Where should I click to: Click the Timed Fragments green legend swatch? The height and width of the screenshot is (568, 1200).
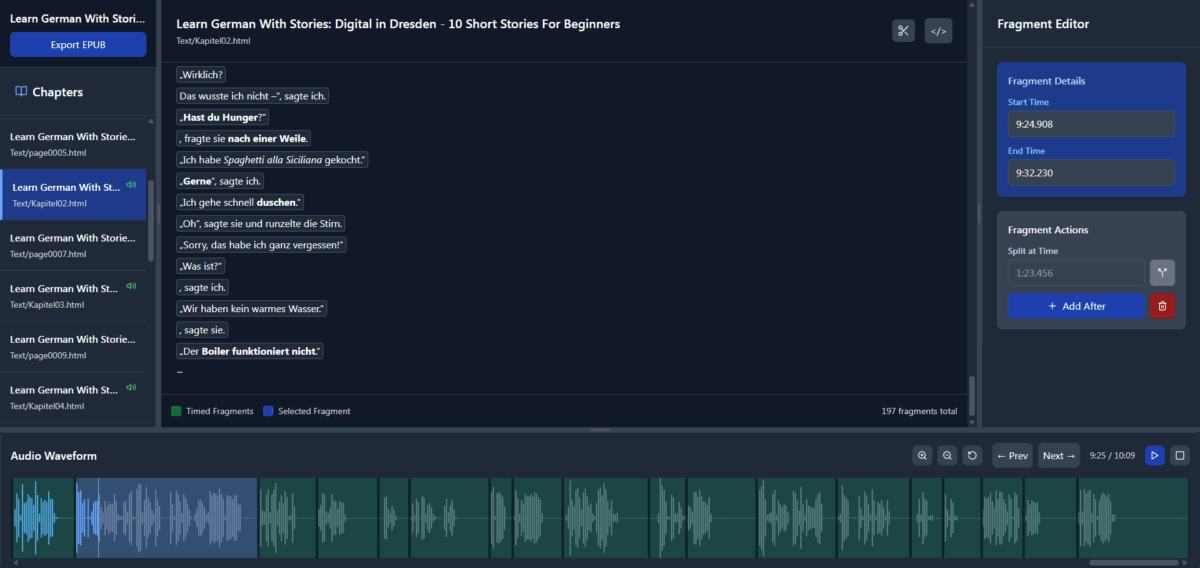[x=176, y=411]
